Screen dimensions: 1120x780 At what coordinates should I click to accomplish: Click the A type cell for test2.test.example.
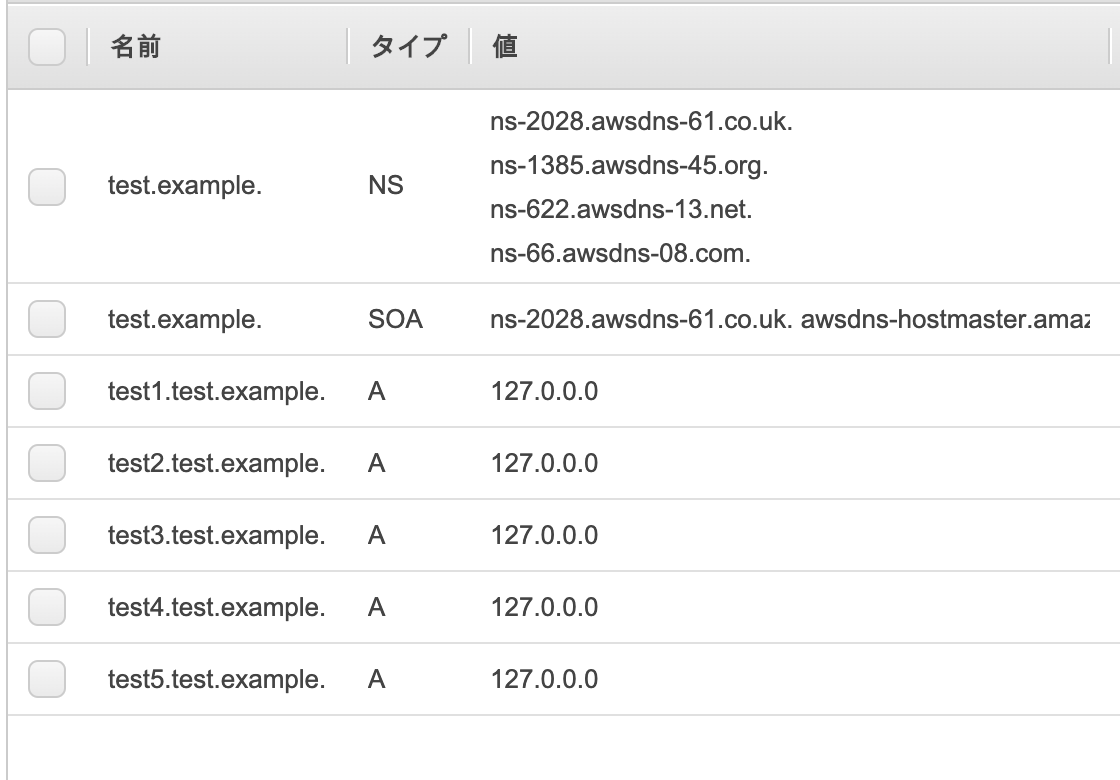tap(376, 464)
